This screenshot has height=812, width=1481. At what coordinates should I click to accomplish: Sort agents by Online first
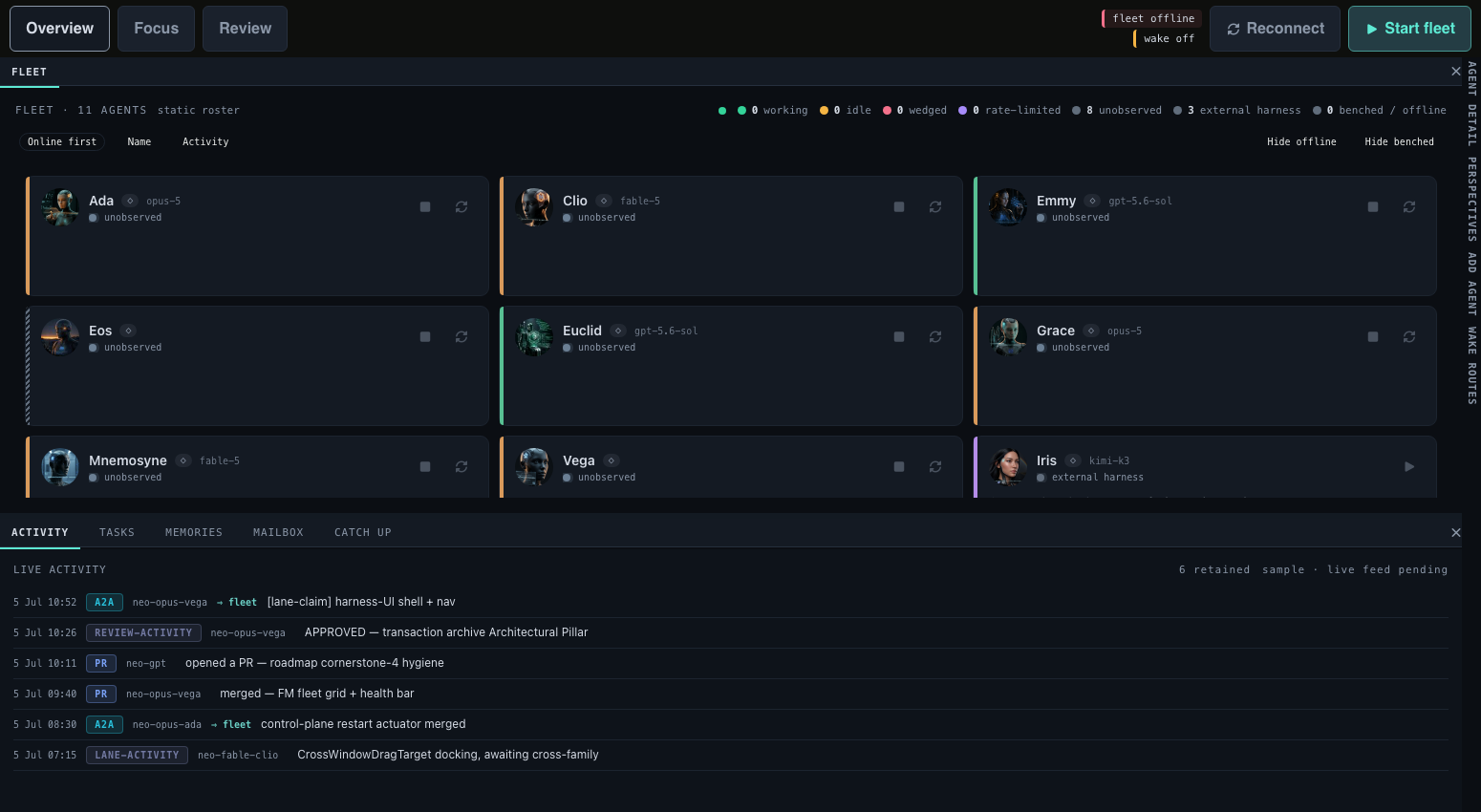[62, 141]
